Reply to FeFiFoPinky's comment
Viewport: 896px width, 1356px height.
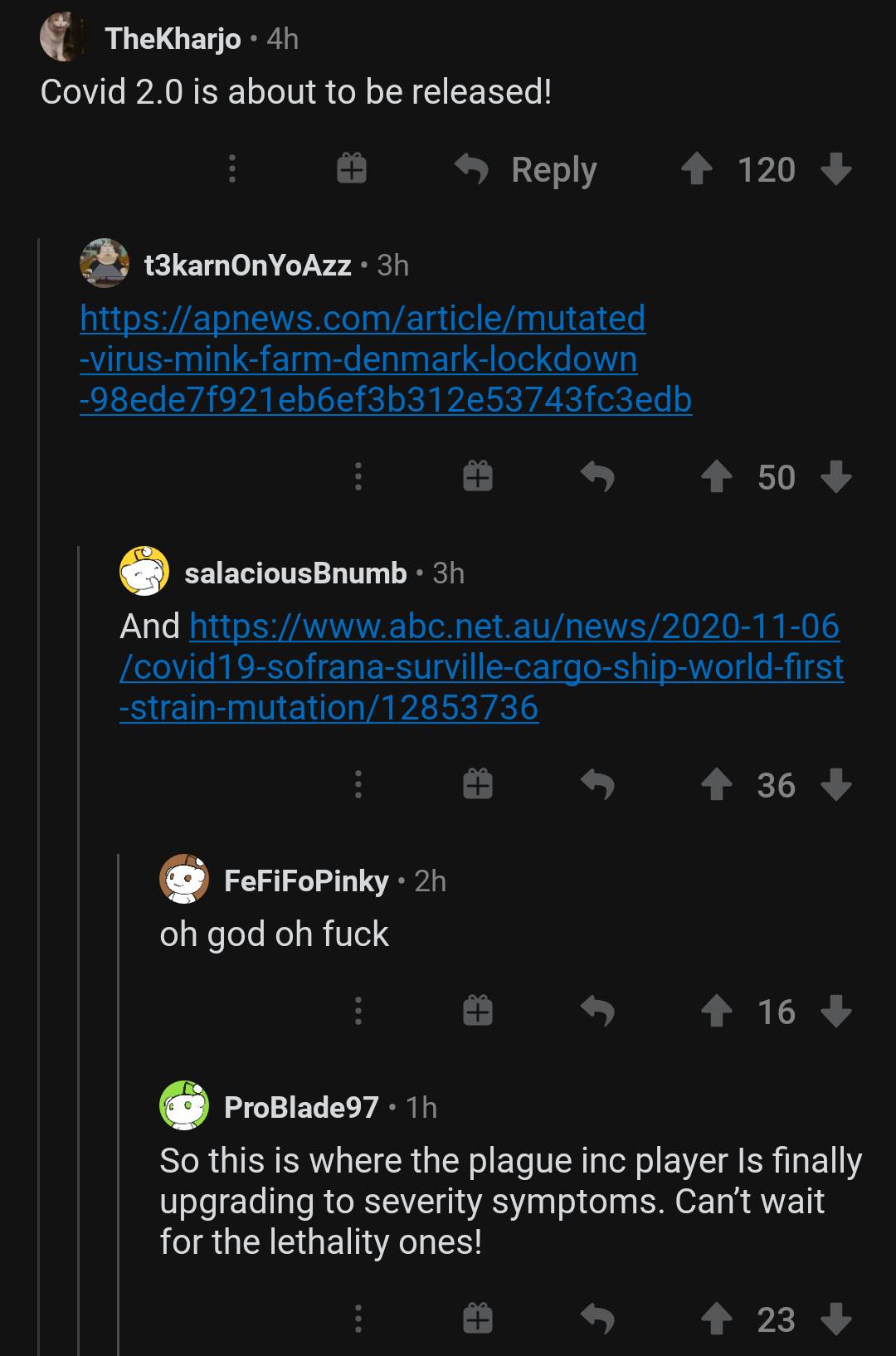pos(597,1012)
